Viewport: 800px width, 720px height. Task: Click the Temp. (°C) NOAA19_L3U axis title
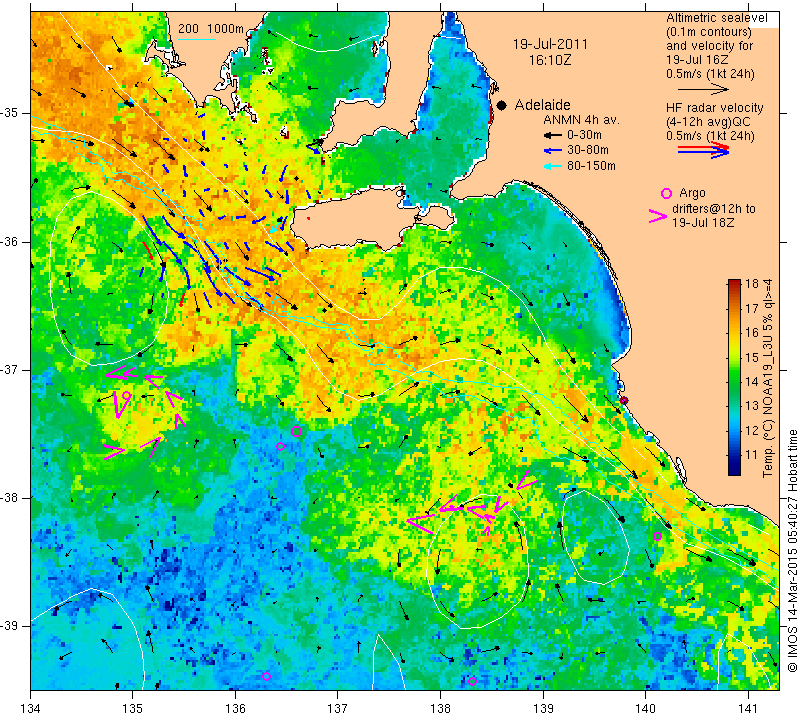[x=767, y=378]
